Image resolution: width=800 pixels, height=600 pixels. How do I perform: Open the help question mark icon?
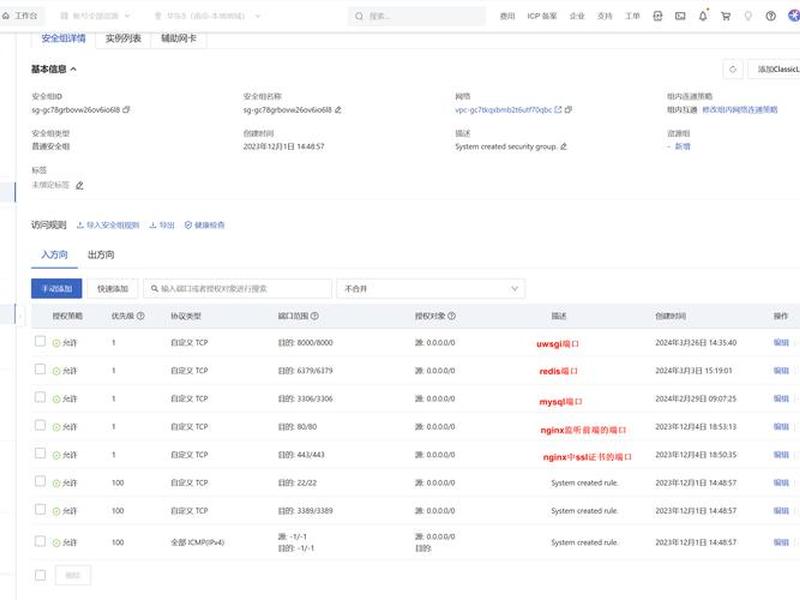[770, 16]
